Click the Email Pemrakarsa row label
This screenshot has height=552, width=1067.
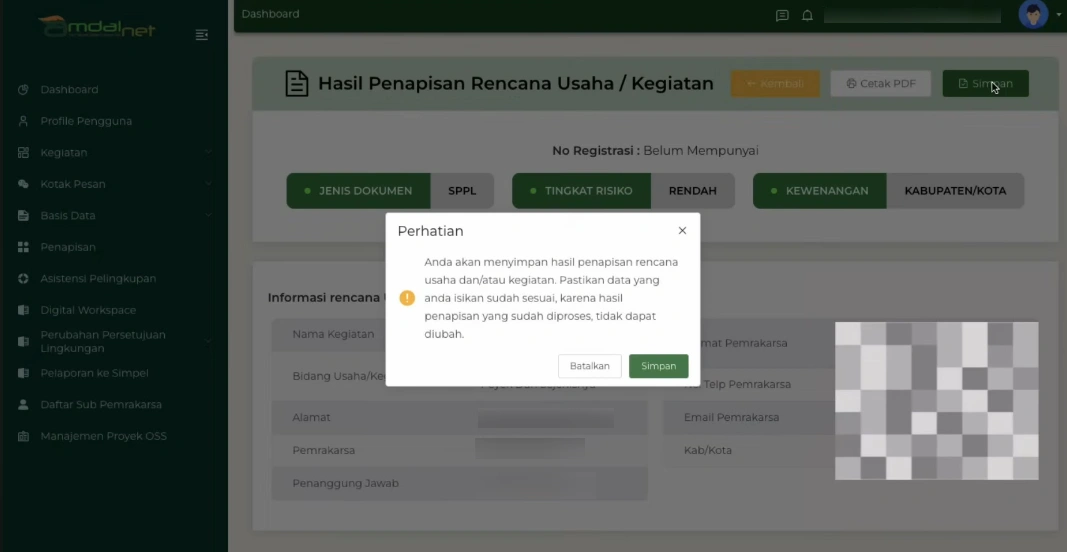732,417
